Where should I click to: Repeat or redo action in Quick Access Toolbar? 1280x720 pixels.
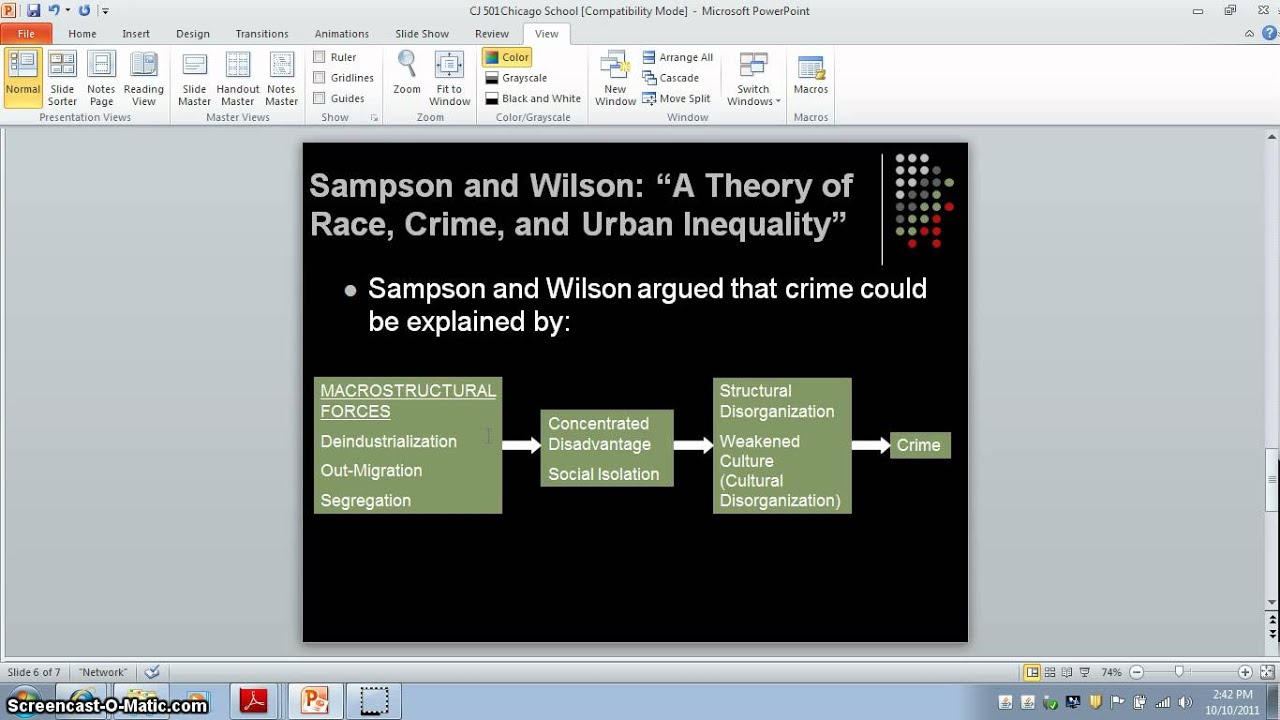click(84, 11)
